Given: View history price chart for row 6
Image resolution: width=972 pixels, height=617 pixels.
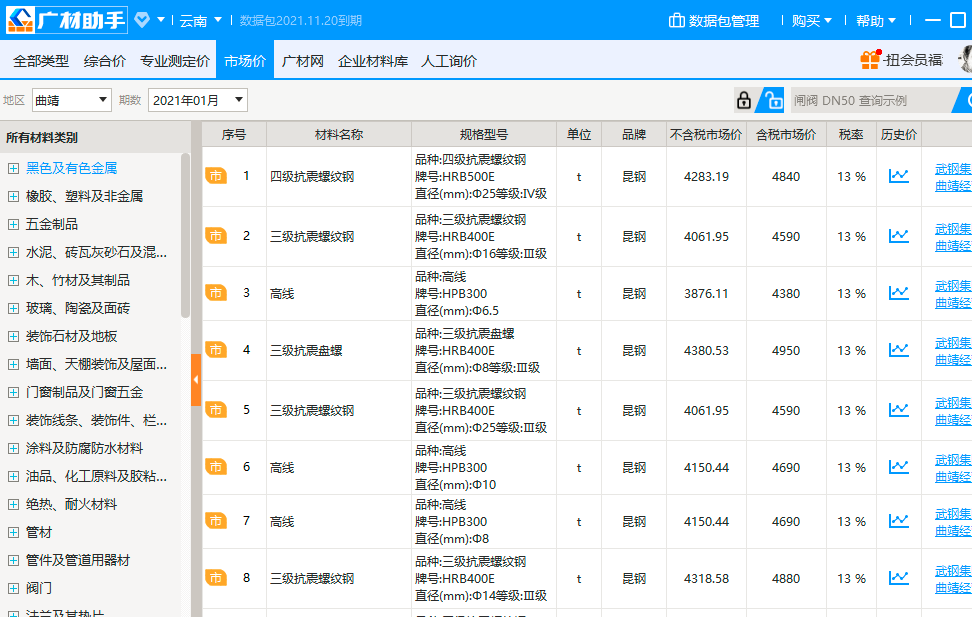Looking at the screenshot, I should pyautogui.click(x=898, y=468).
